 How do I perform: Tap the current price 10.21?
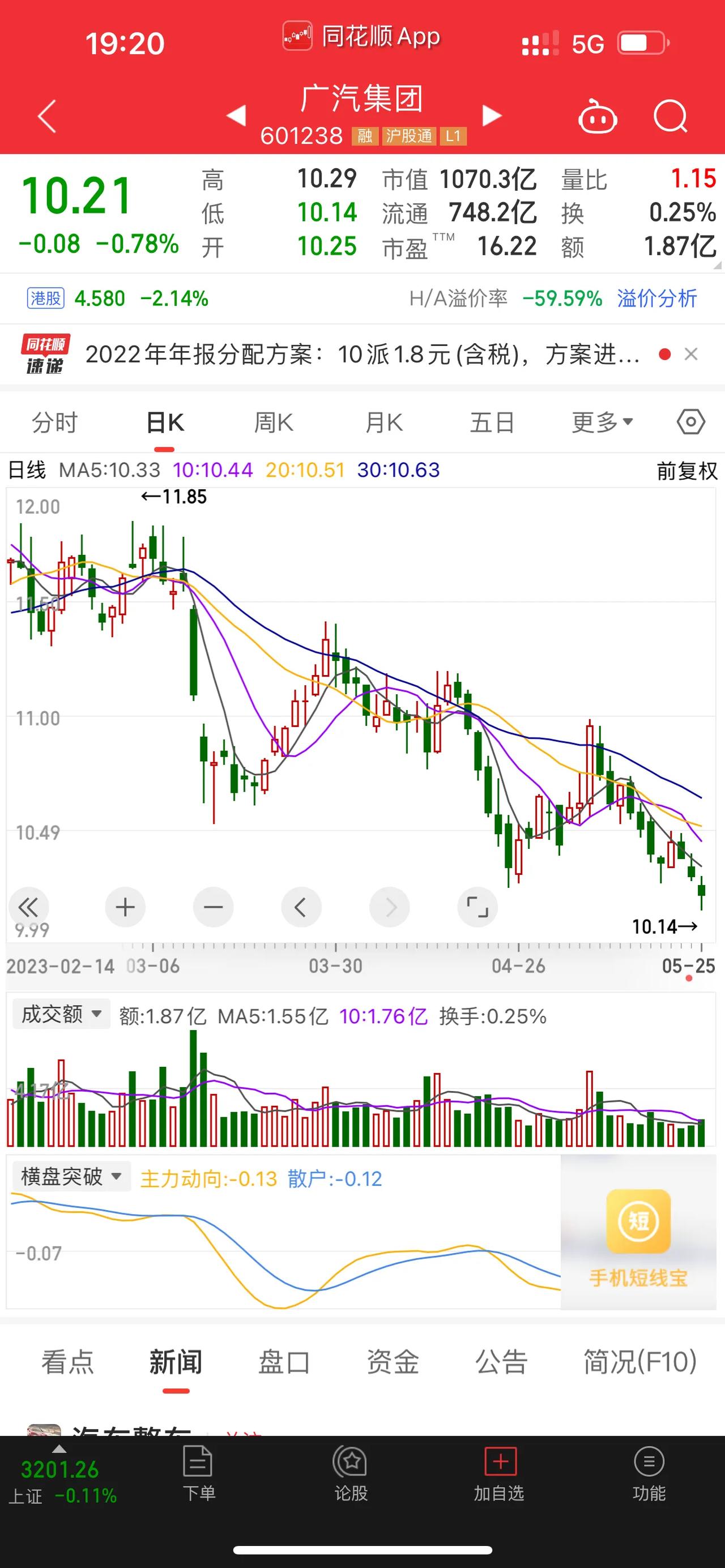pyautogui.click(x=76, y=196)
